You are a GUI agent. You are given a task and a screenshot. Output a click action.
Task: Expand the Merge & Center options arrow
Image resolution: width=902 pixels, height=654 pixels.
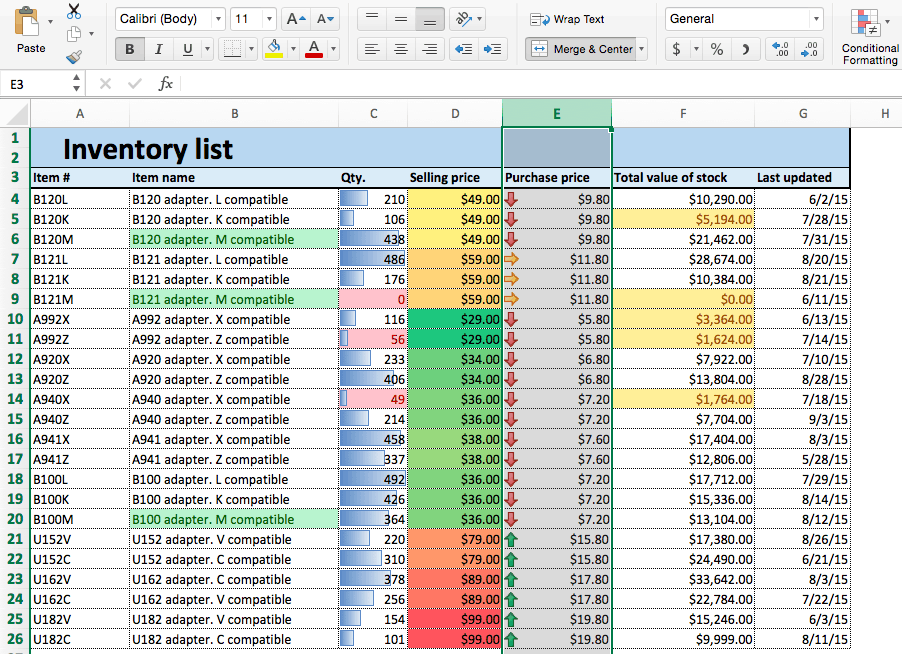tap(641, 49)
